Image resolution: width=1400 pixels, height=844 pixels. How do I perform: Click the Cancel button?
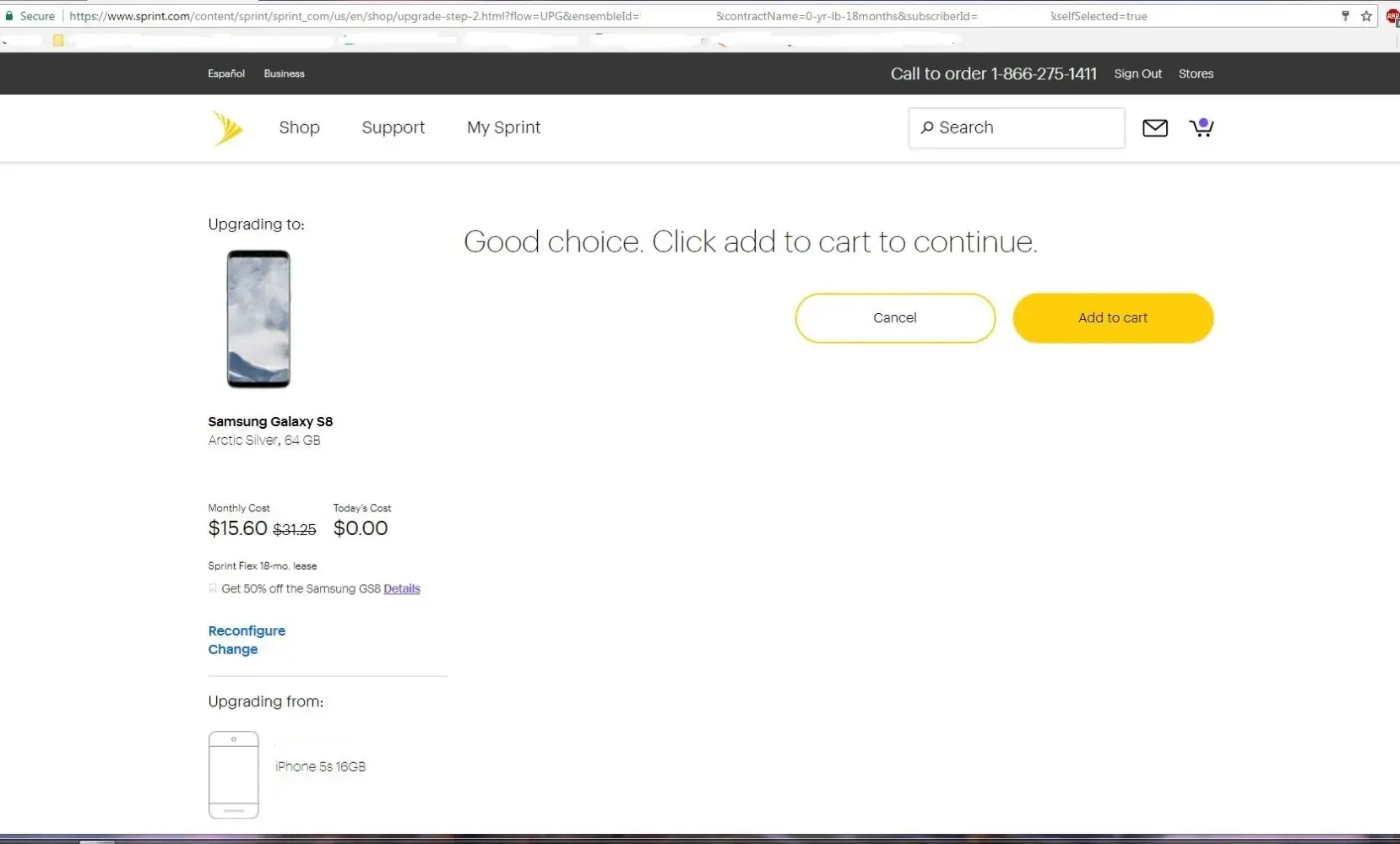tap(895, 318)
